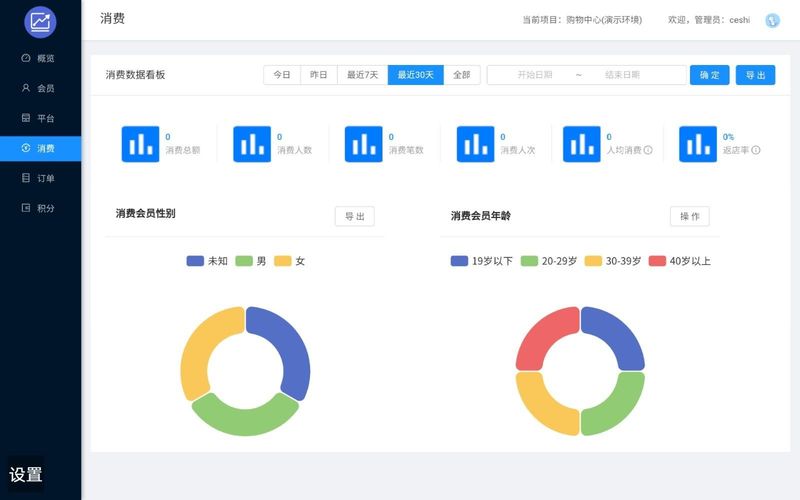Toggle the 未知 legend item in gender chart
Viewport: 800px width, 500px height.
point(207,261)
